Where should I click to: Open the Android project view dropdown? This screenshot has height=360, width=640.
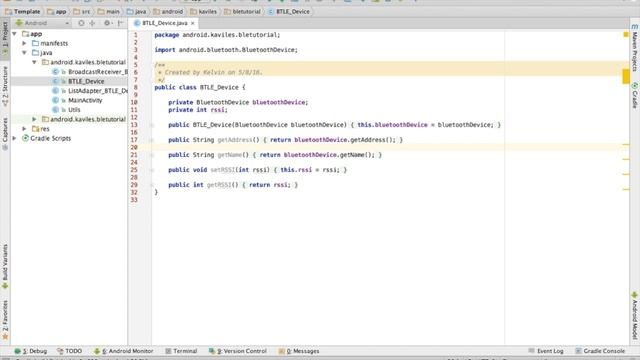click(x=42, y=23)
